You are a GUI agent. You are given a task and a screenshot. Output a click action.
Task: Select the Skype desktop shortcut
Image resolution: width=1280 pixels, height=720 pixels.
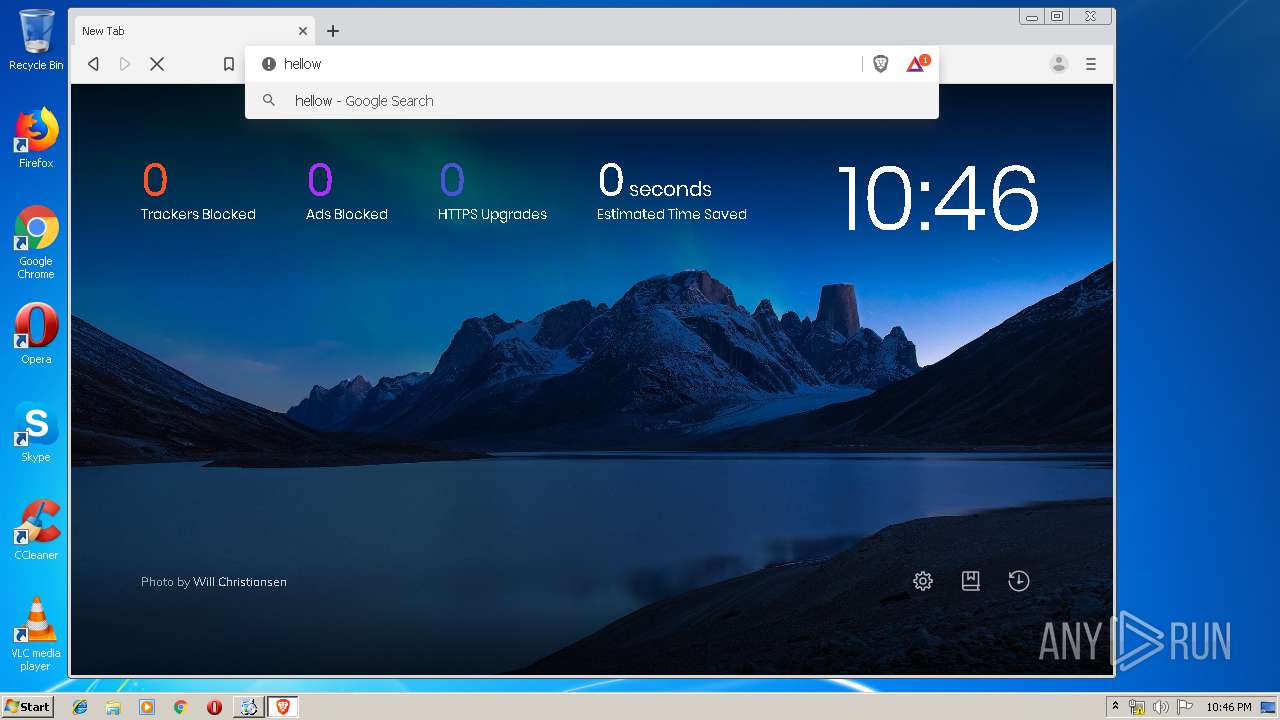[36, 432]
